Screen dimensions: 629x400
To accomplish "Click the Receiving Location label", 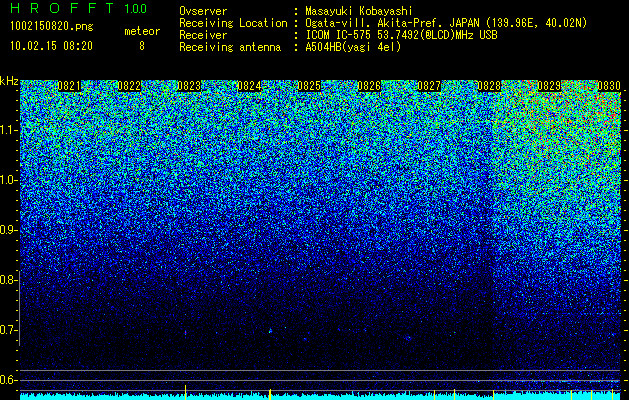I will coord(233,23).
